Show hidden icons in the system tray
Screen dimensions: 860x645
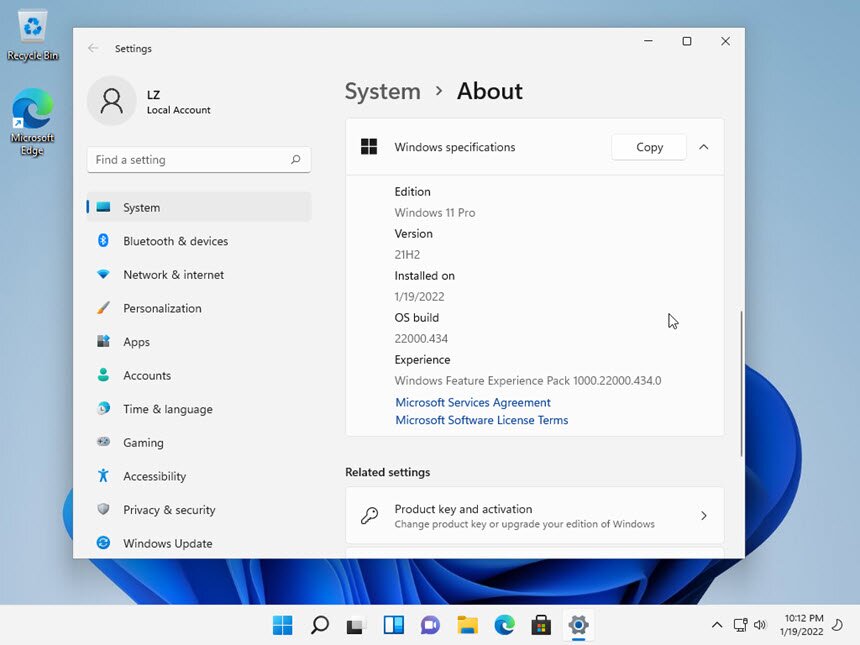click(717, 625)
